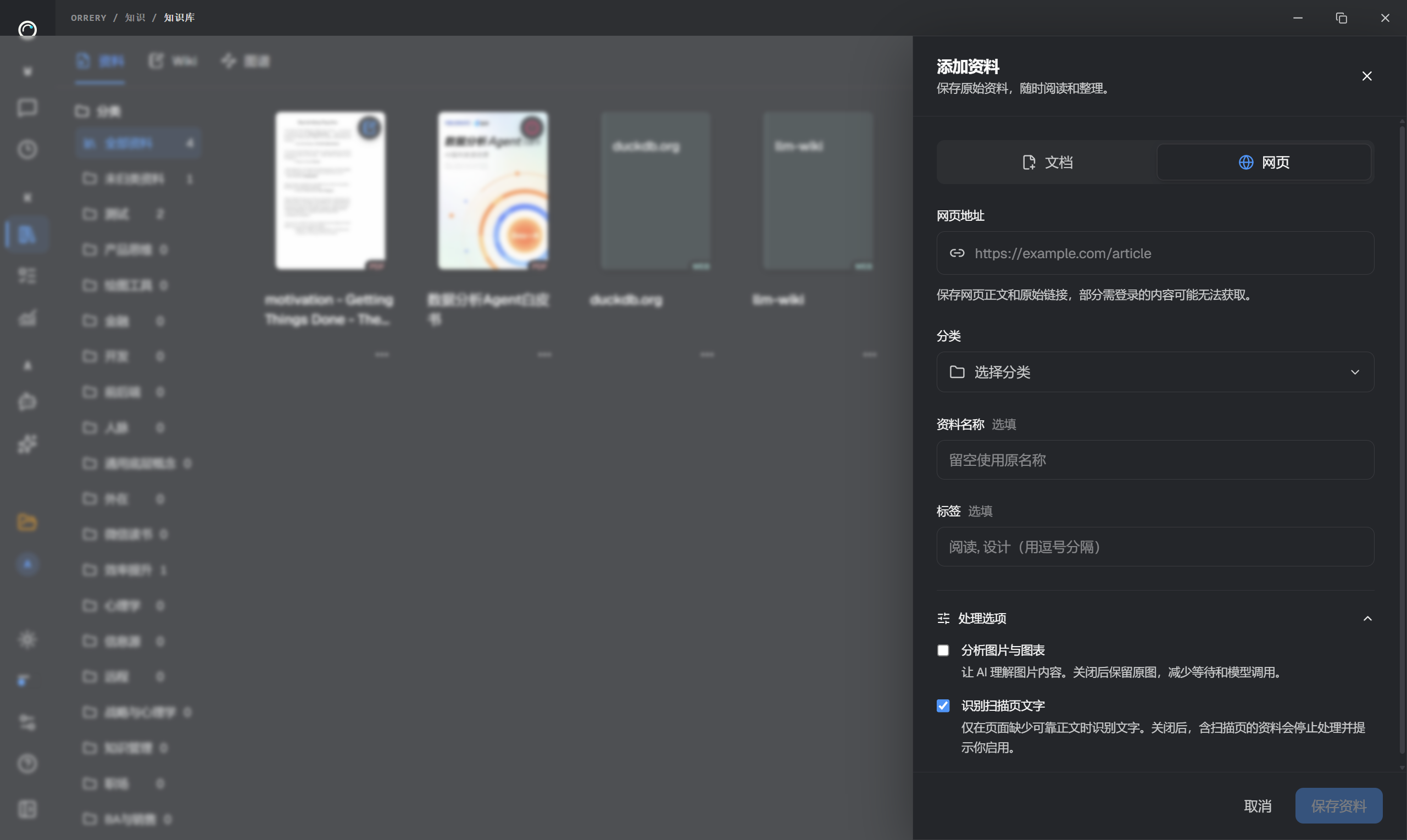Open the orange folder sidebar icon
The width and height of the screenshot is (1407, 840).
pos(27,522)
